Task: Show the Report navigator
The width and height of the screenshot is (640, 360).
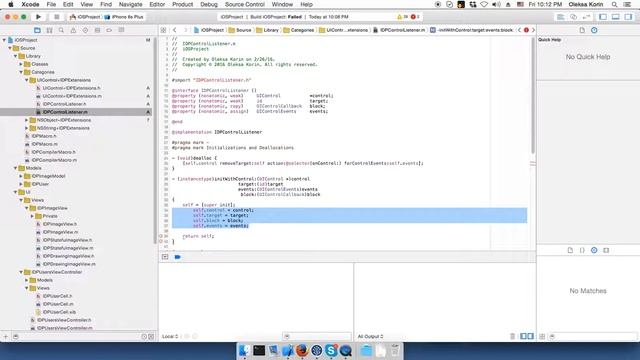Action: (x=121, y=30)
